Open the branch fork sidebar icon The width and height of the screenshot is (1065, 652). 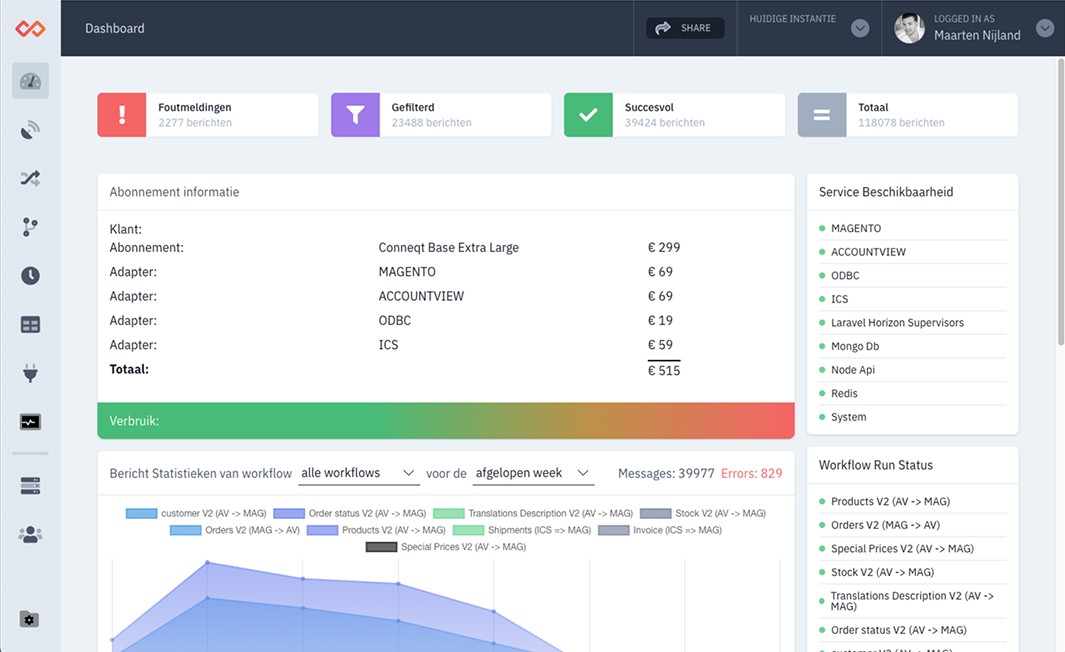pyautogui.click(x=30, y=227)
